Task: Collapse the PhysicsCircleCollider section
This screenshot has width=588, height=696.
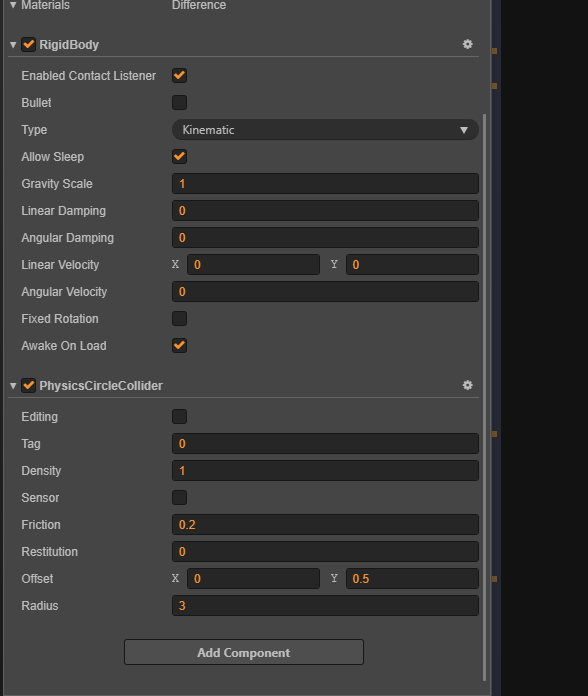Action: point(13,386)
